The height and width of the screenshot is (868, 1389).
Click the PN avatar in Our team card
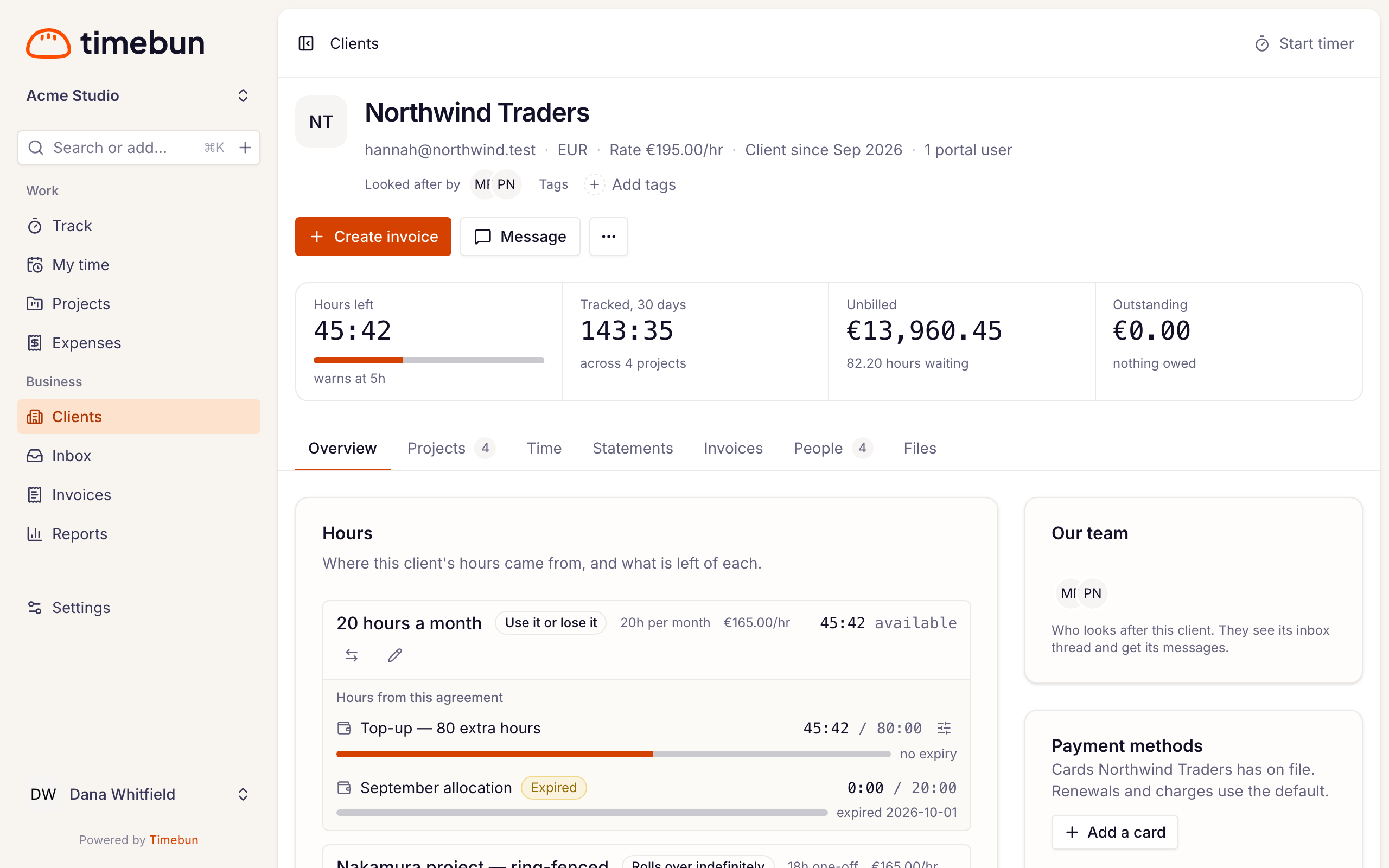click(1093, 593)
